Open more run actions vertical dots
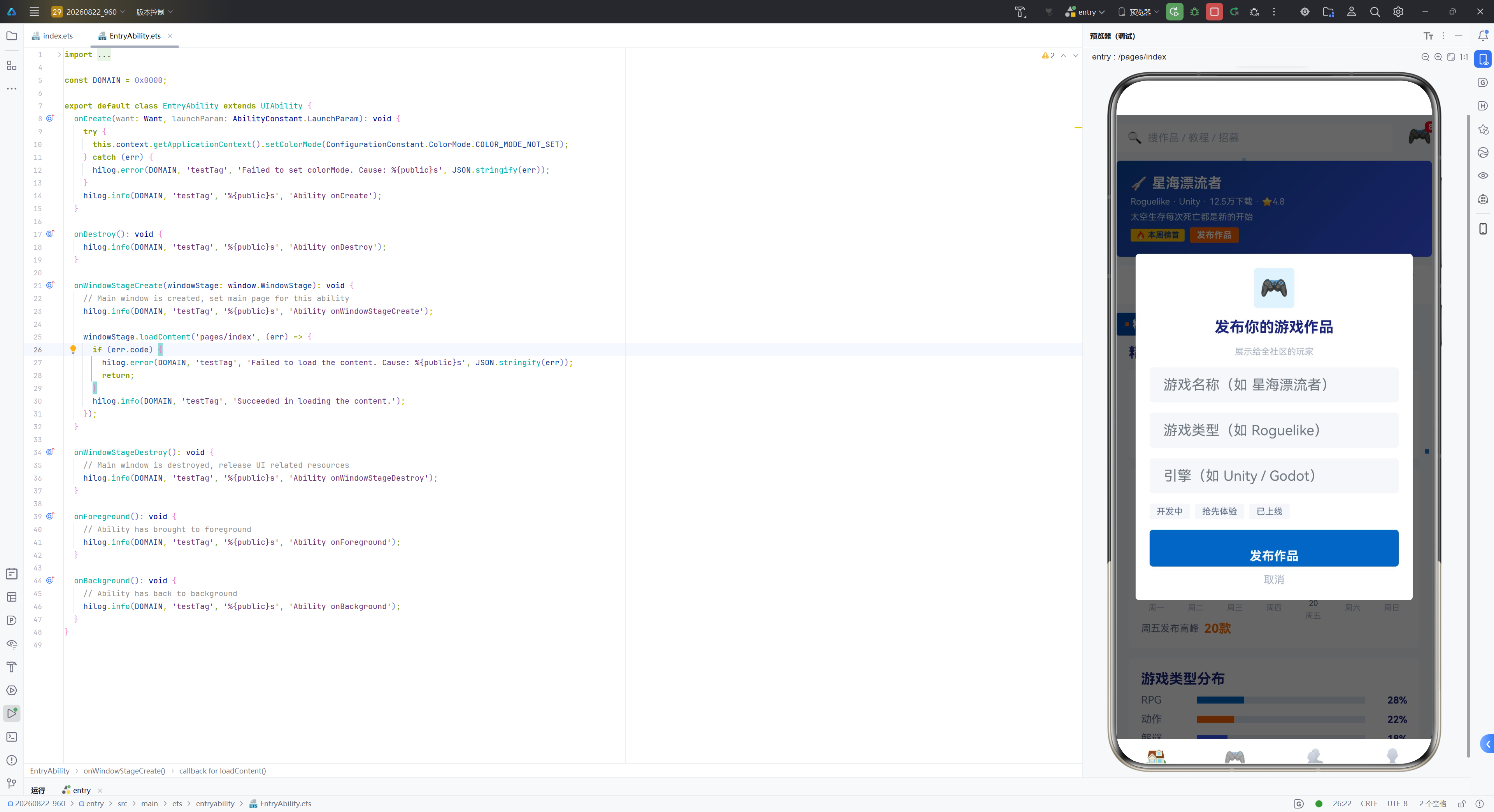 pos(1274,12)
